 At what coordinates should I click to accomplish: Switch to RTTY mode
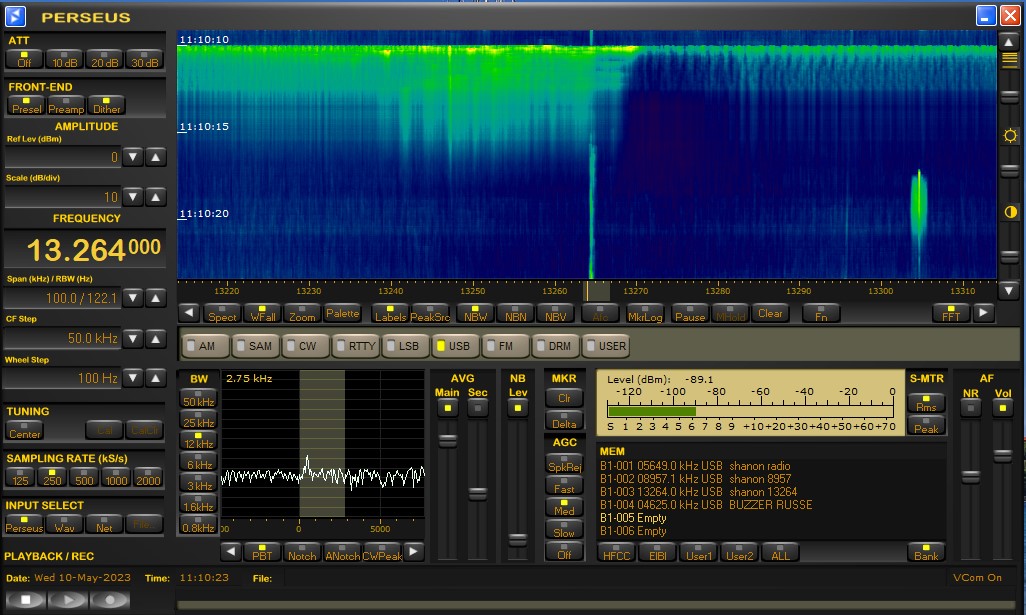click(357, 345)
